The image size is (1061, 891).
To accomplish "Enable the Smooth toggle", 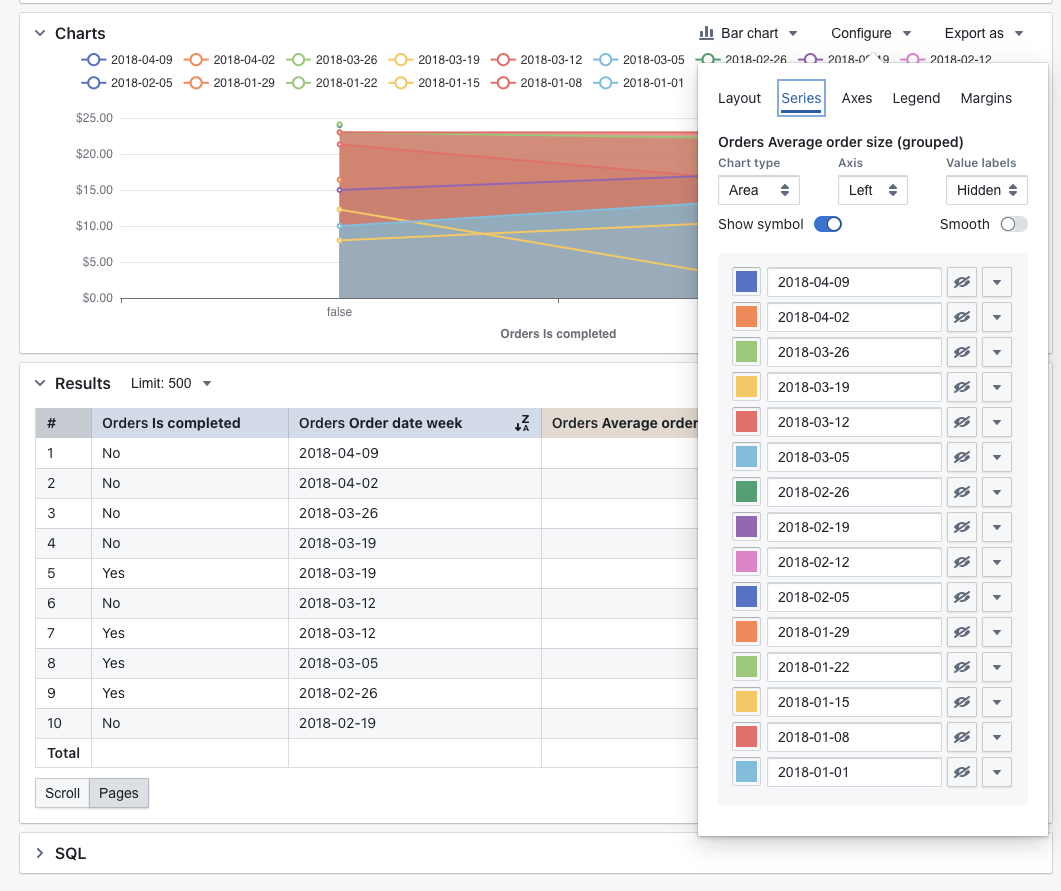I will coord(1013,224).
